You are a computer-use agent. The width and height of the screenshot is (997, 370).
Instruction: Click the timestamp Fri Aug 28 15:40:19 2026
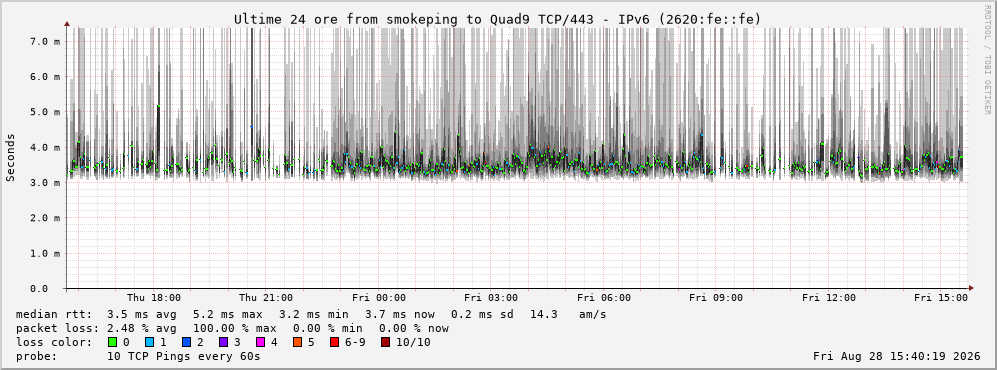click(897, 356)
